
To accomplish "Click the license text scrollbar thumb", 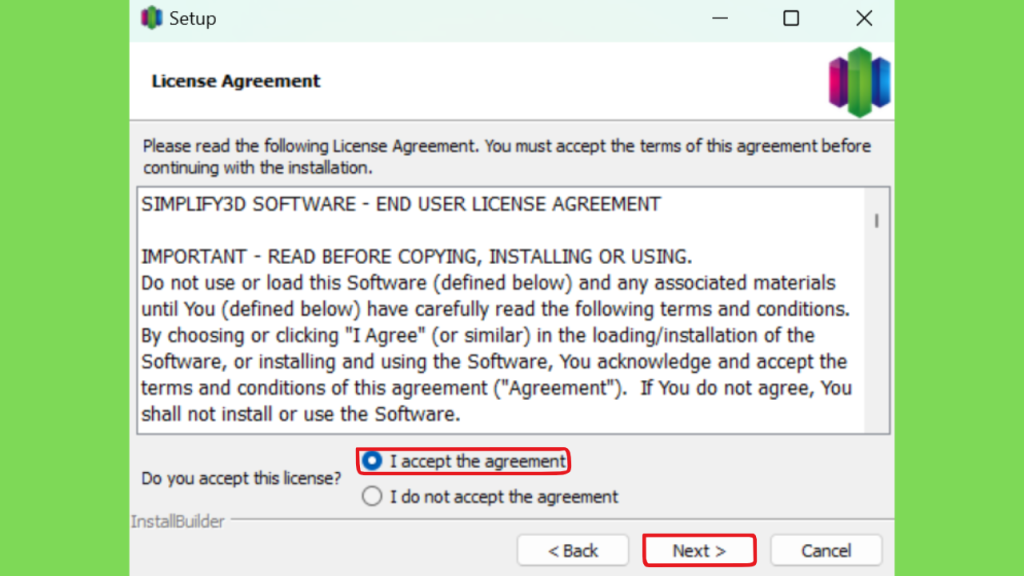I will (x=876, y=221).
